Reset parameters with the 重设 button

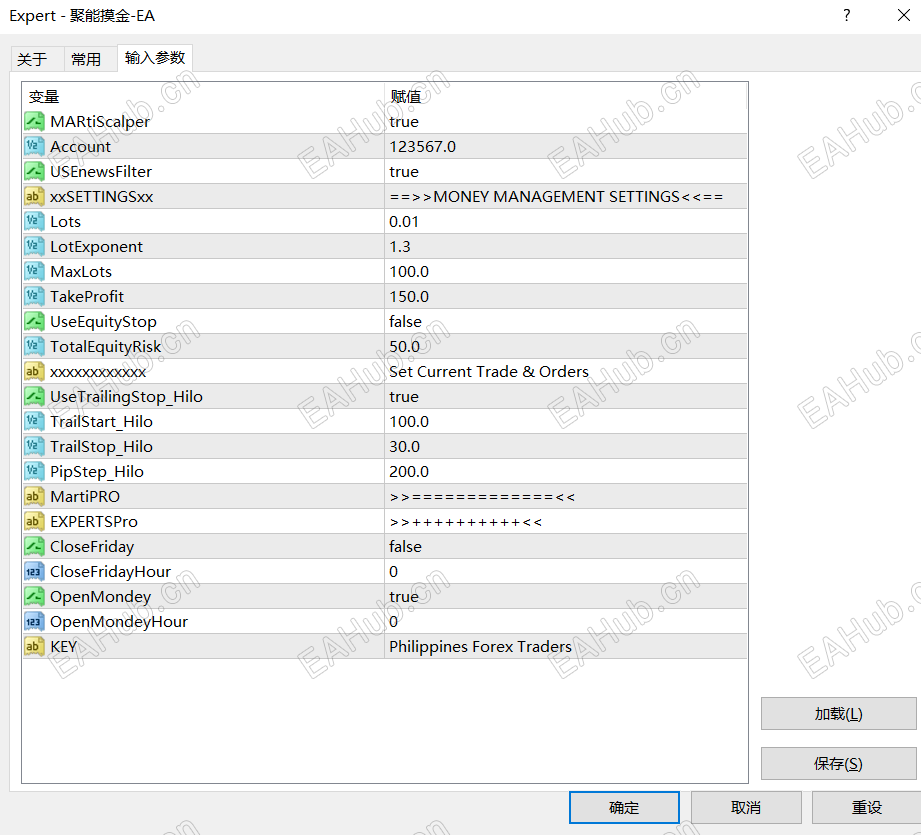tap(867, 807)
